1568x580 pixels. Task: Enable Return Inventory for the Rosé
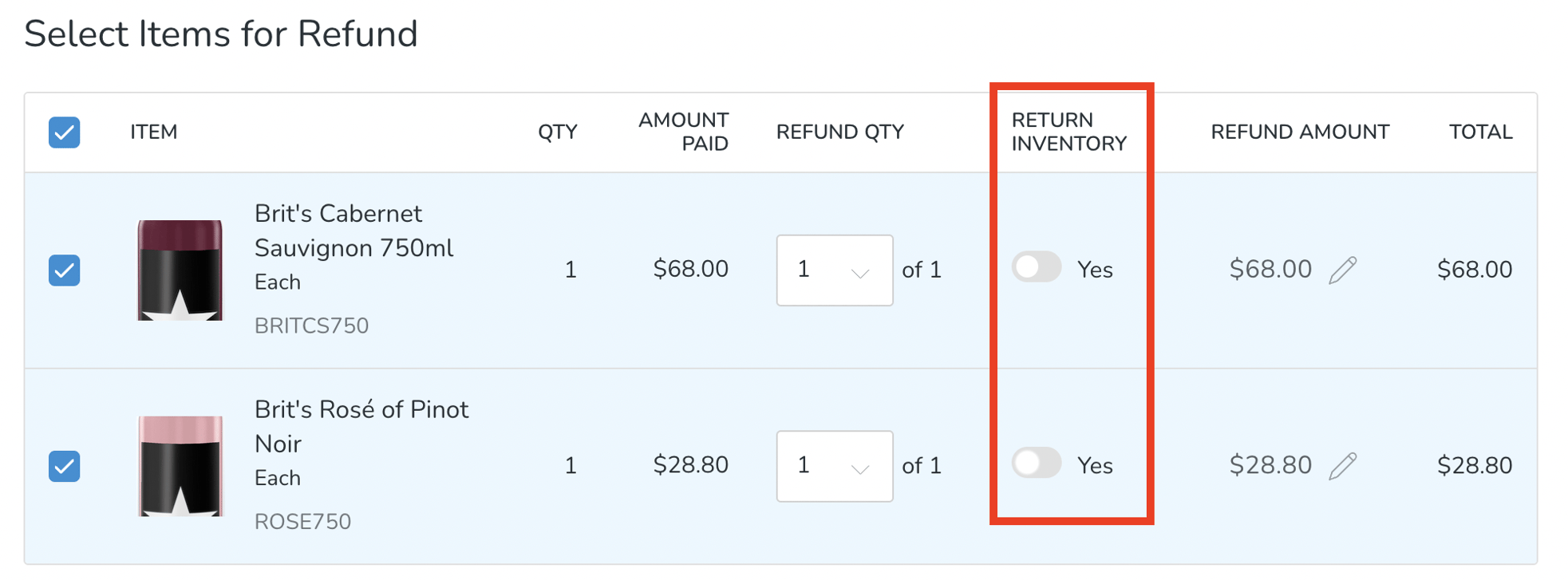[x=1035, y=464]
